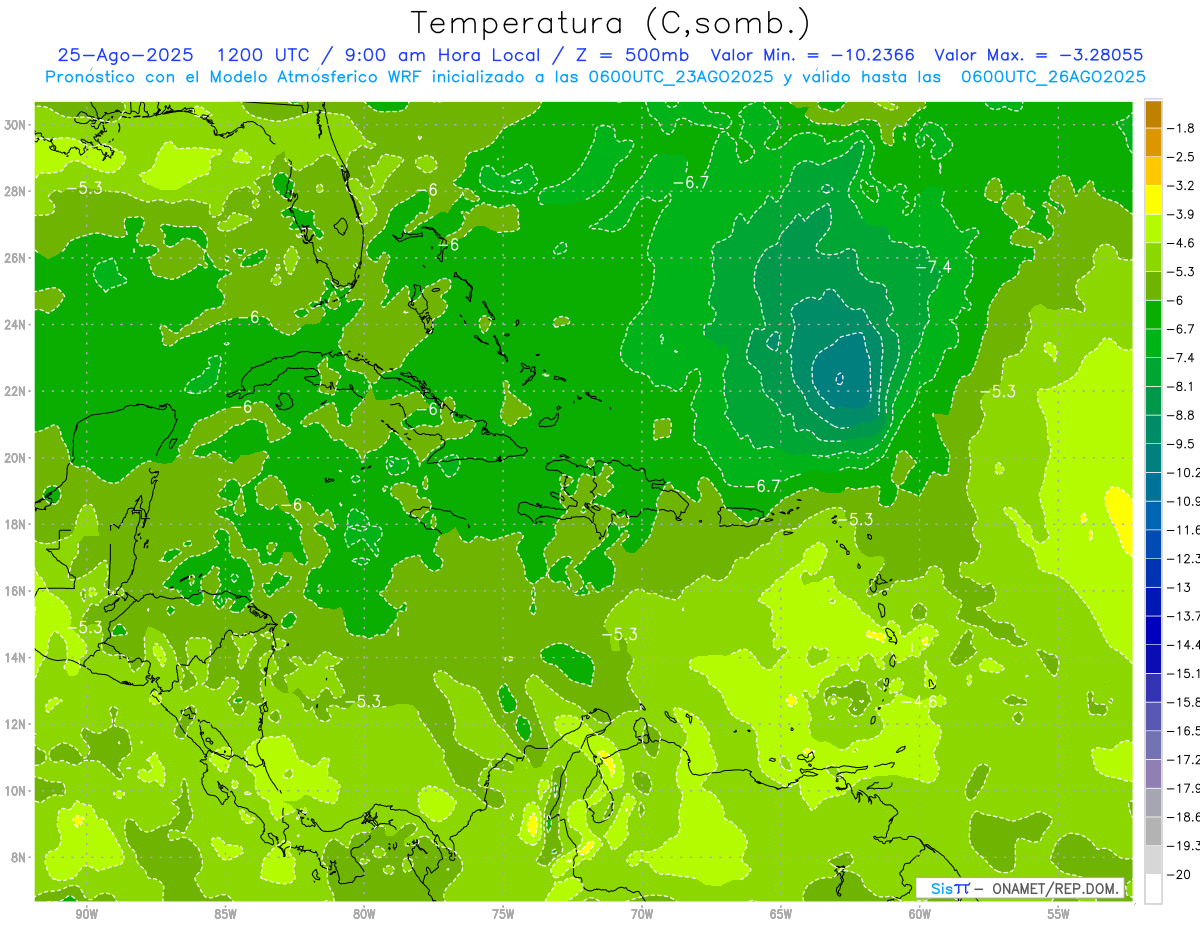Click the "-13" colorbar label
This screenshot has height=927, width=1200.
point(1181,587)
